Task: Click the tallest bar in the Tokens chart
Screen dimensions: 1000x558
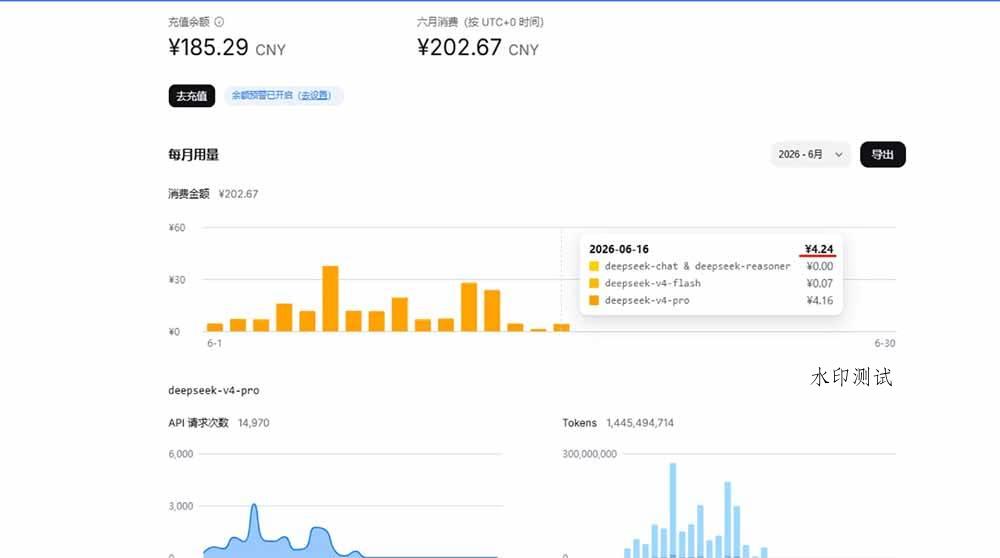Action: pyautogui.click(x=673, y=510)
